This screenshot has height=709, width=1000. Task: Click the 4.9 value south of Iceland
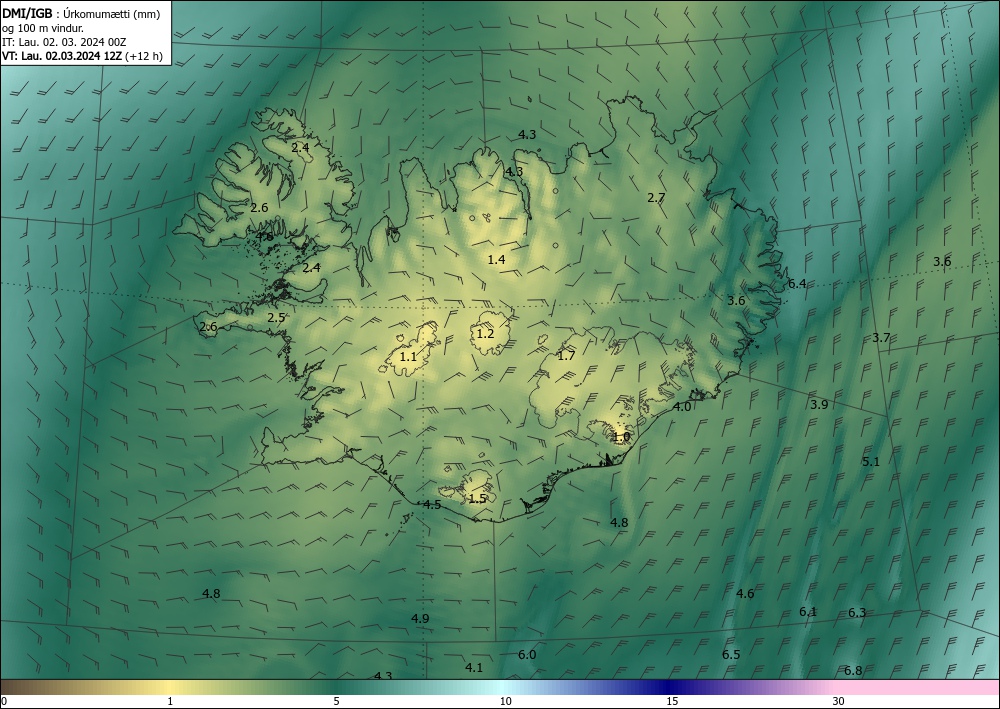click(420, 618)
